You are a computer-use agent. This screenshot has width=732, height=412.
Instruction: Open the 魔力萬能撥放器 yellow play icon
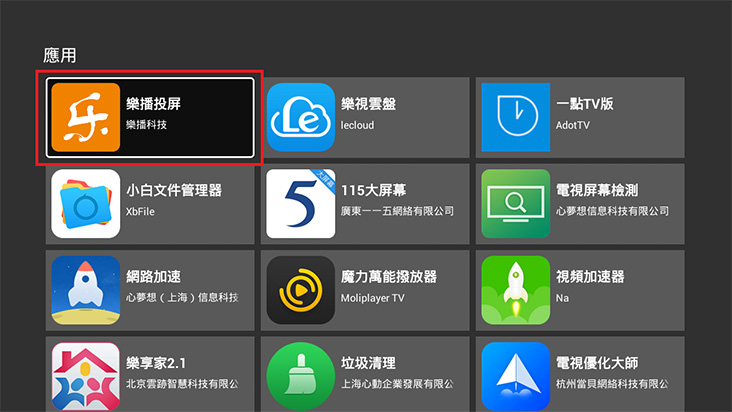[301, 290]
